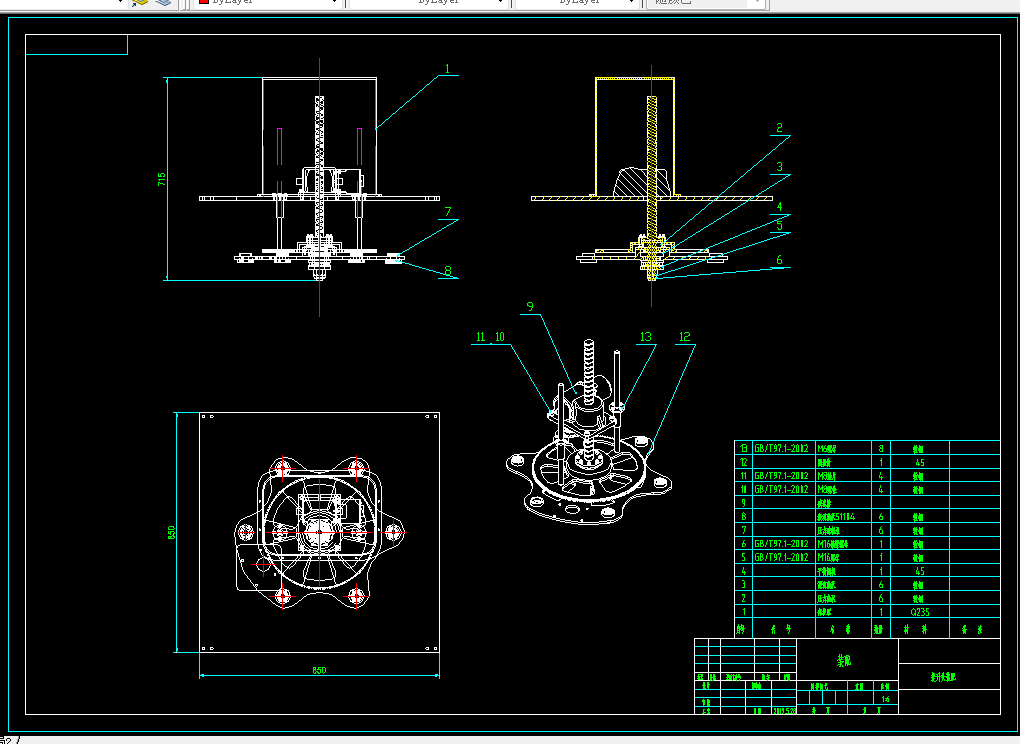The height and width of the screenshot is (744, 1020).
Task: Open the greyed plot style dropdown
Action: coord(705,3)
